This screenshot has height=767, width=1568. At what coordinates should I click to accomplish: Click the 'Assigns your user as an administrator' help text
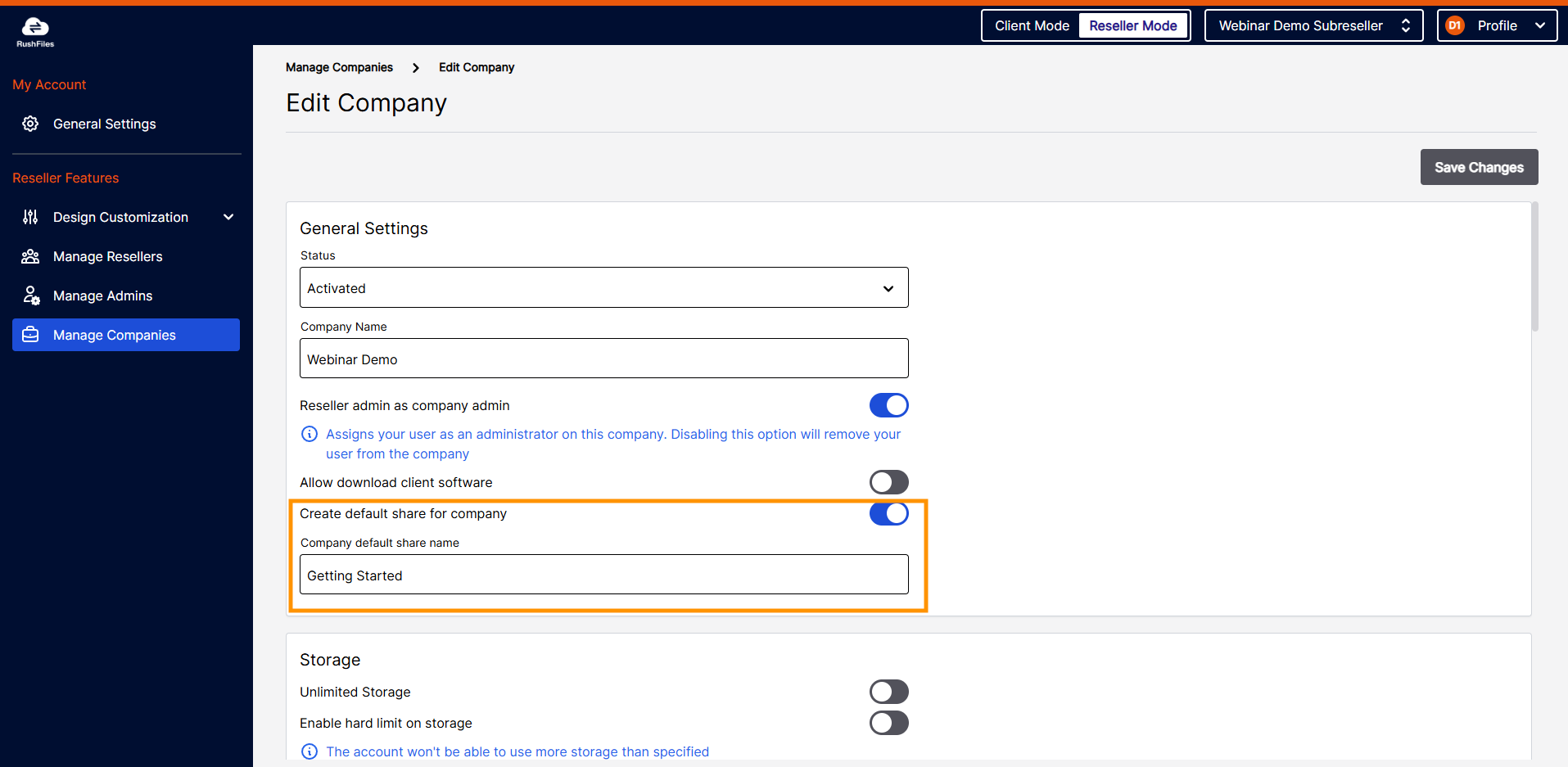click(x=613, y=444)
